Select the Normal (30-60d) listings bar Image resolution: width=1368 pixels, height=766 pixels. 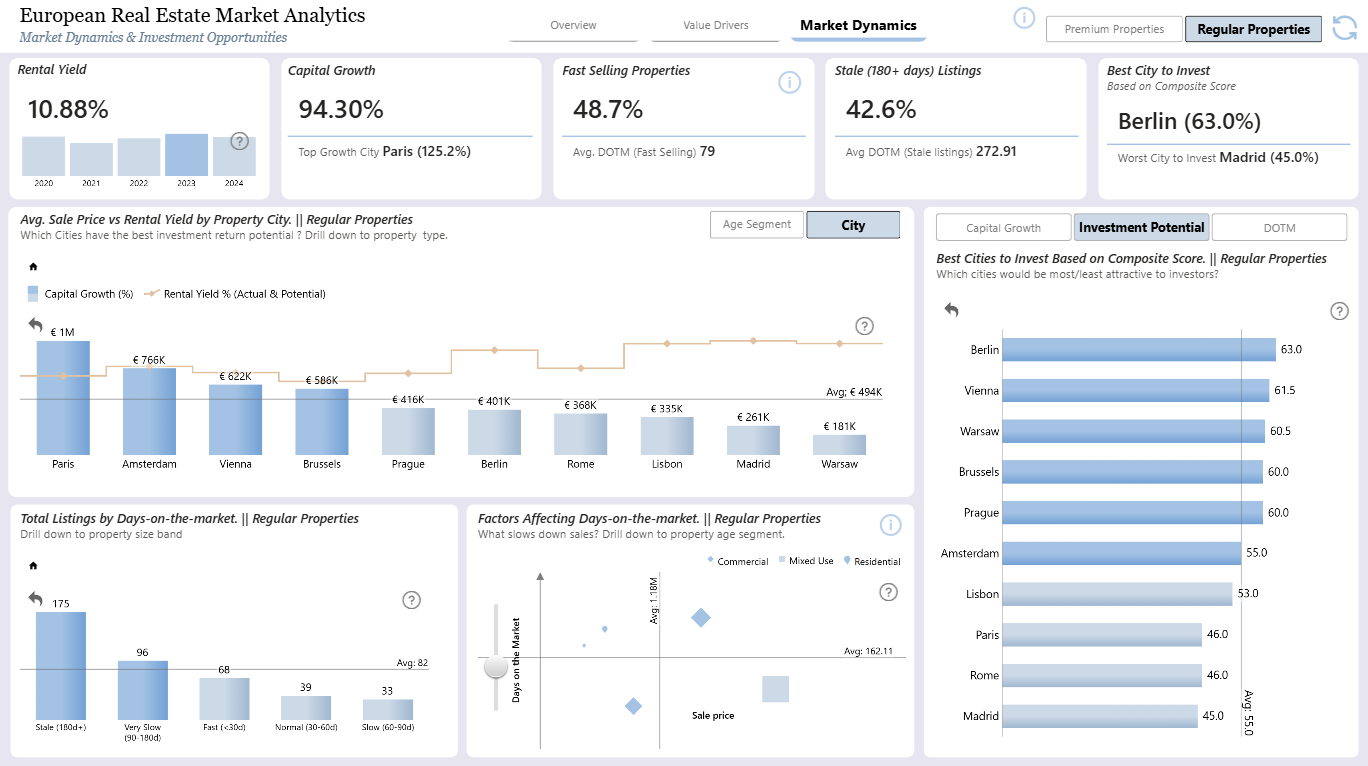[306, 708]
